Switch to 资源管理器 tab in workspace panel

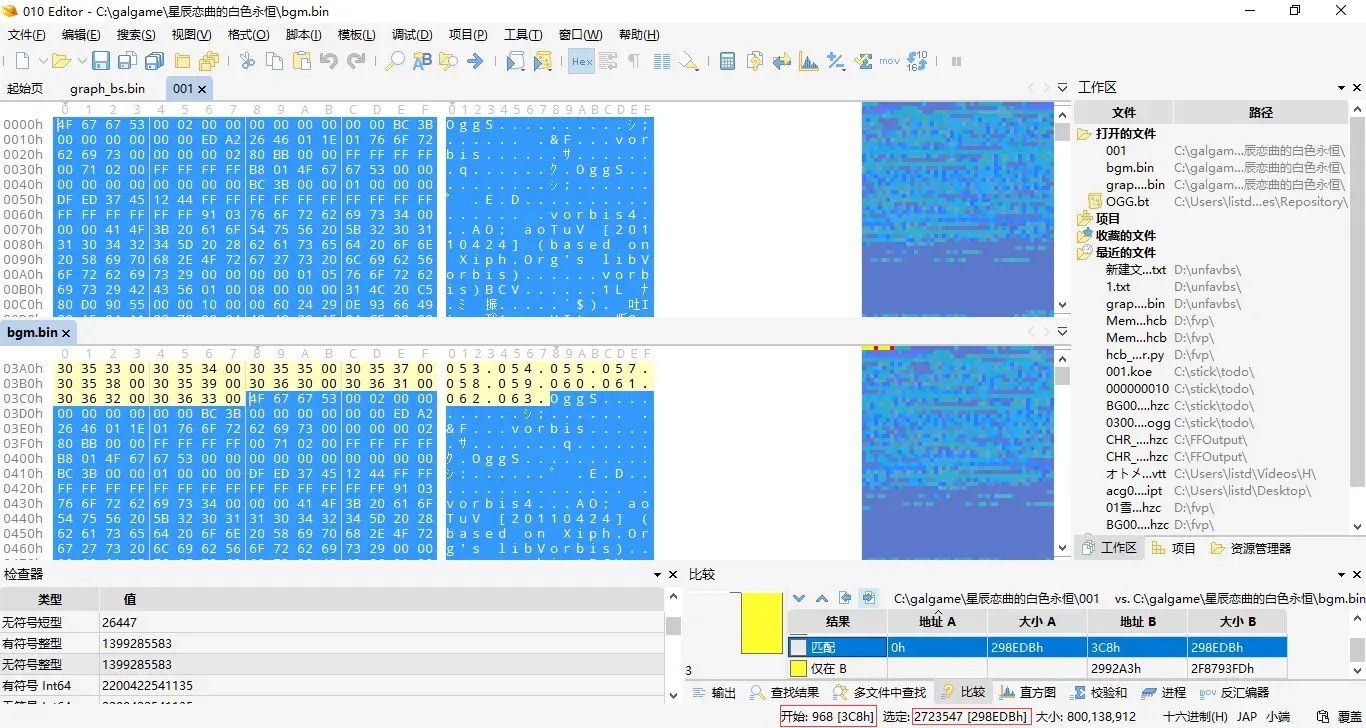click(1251, 548)
